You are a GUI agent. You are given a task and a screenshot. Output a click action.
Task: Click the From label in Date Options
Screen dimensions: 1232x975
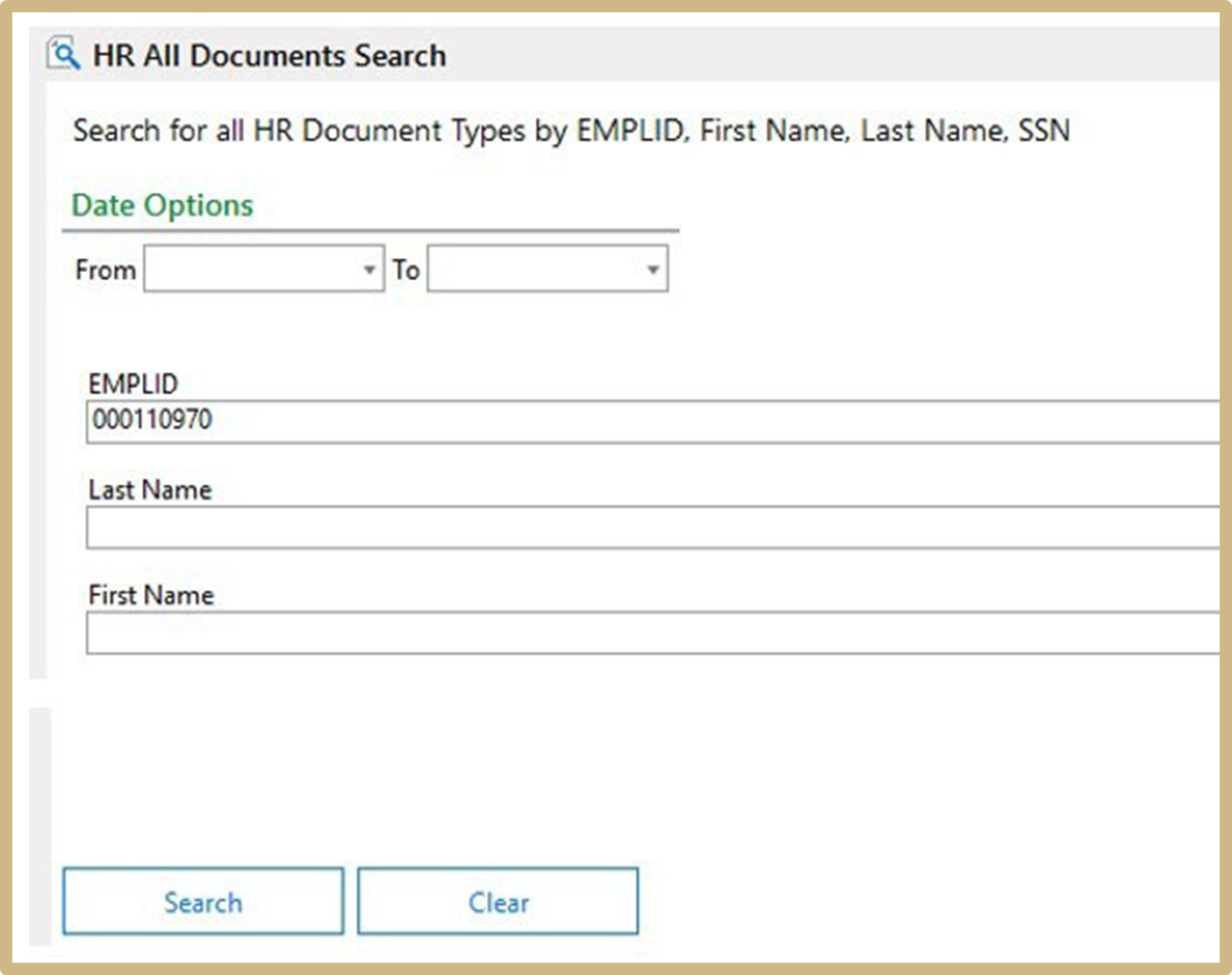(105, 269)
